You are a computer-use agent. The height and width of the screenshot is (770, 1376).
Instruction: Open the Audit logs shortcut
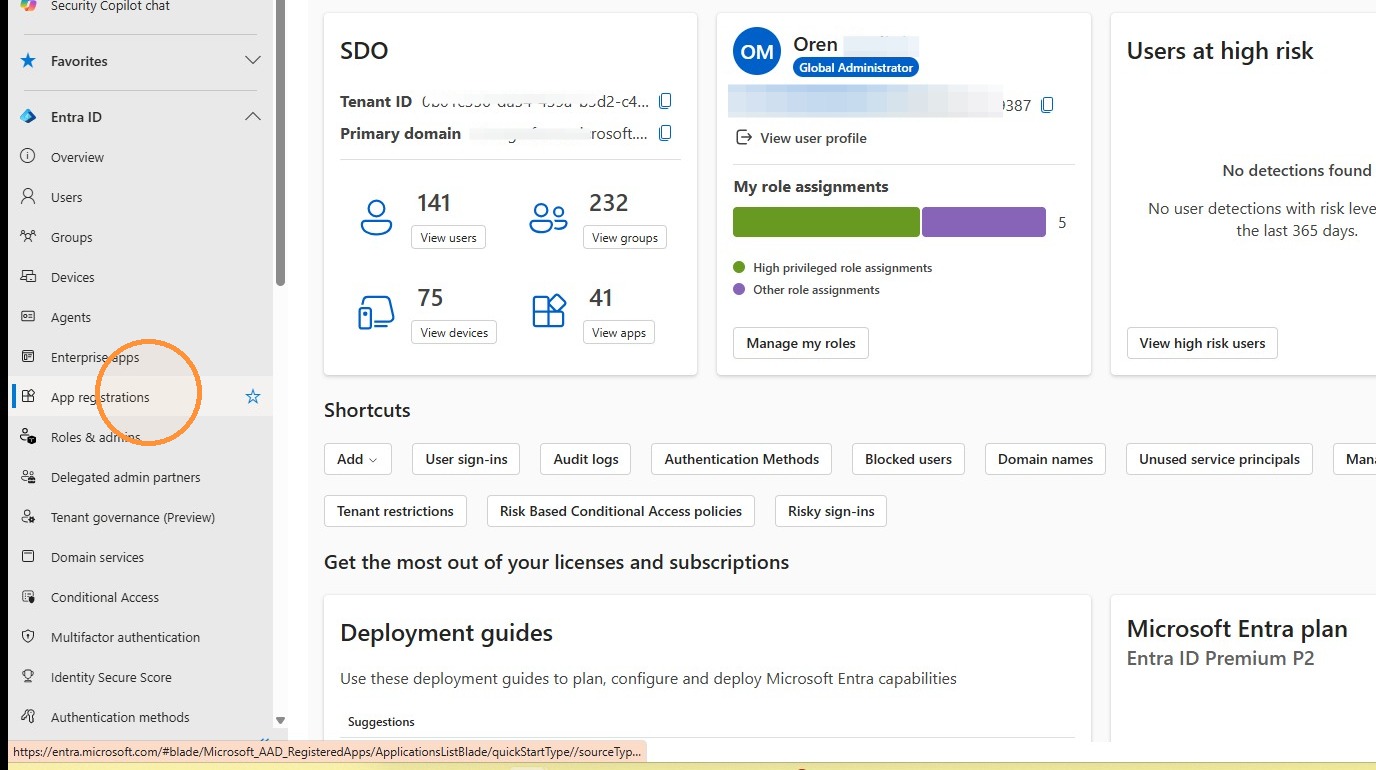coord(586,459)
